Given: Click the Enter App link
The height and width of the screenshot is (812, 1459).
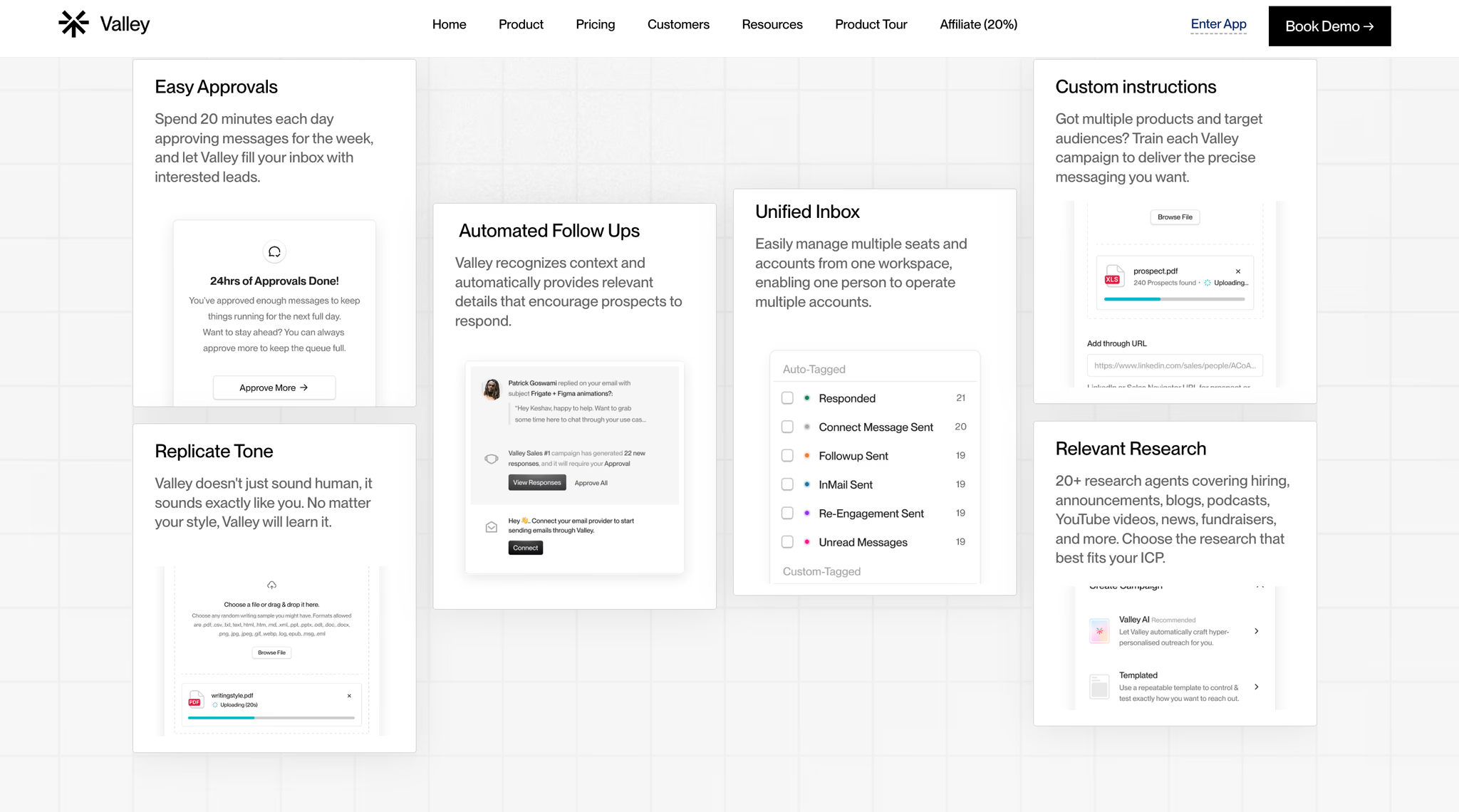Looking at the screenshot, I should pyautogui.click(x=1219, y=24).
